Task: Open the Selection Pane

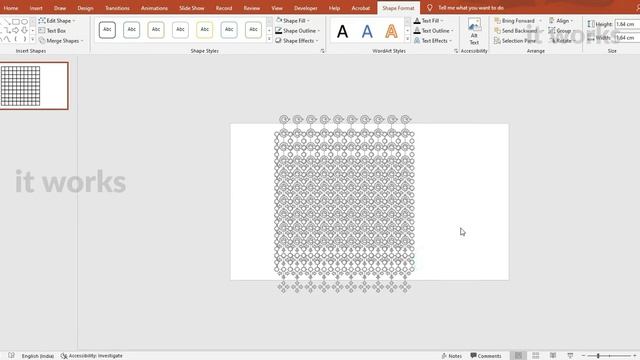Action: tap(515, 41)
